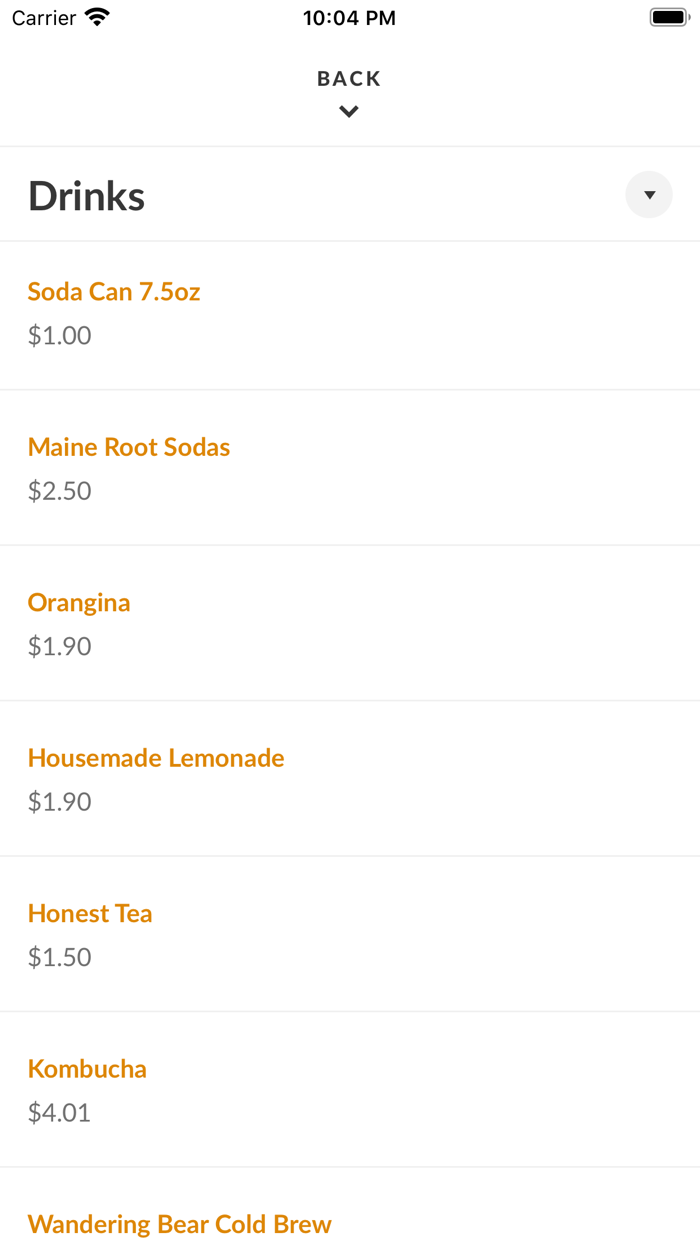Tap the Wi-Fi signal icon
The width and height of the screenshot is (700, 1244).
pos(96,16)
